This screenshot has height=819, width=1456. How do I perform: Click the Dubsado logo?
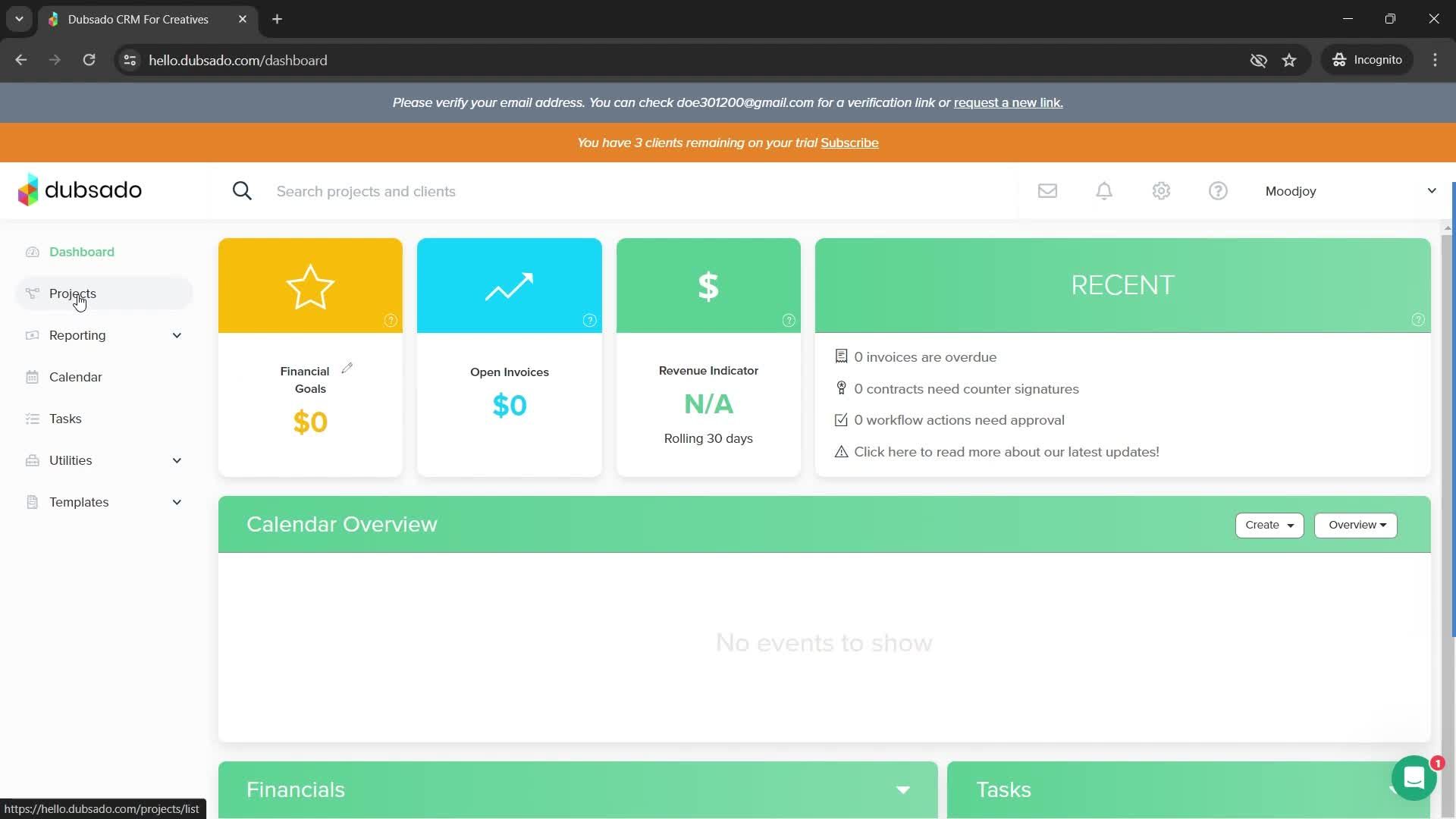(80, 190)
